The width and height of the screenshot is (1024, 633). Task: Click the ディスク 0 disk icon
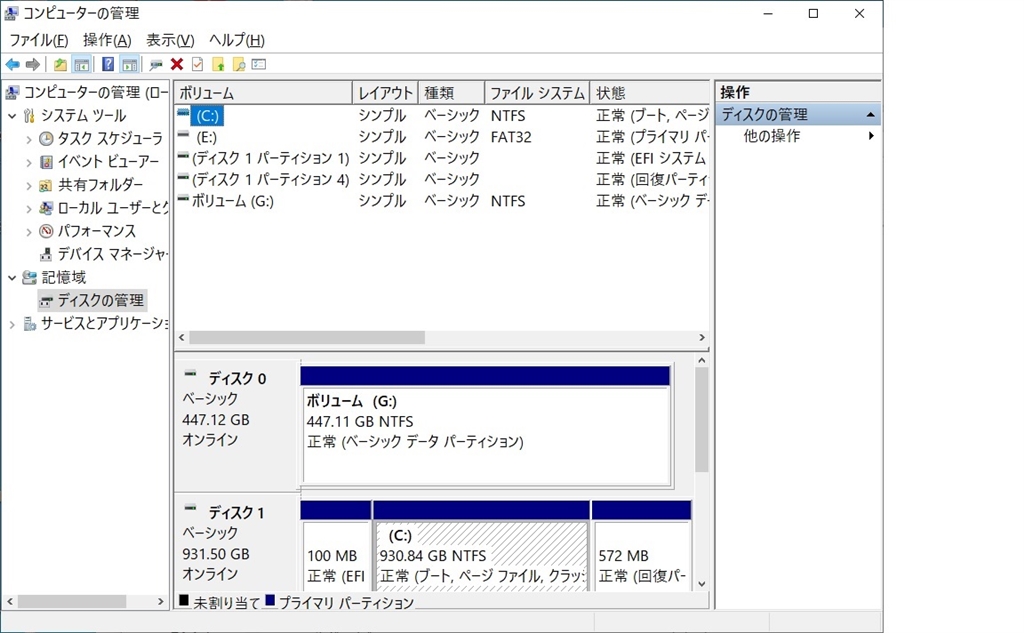(190, 374)
